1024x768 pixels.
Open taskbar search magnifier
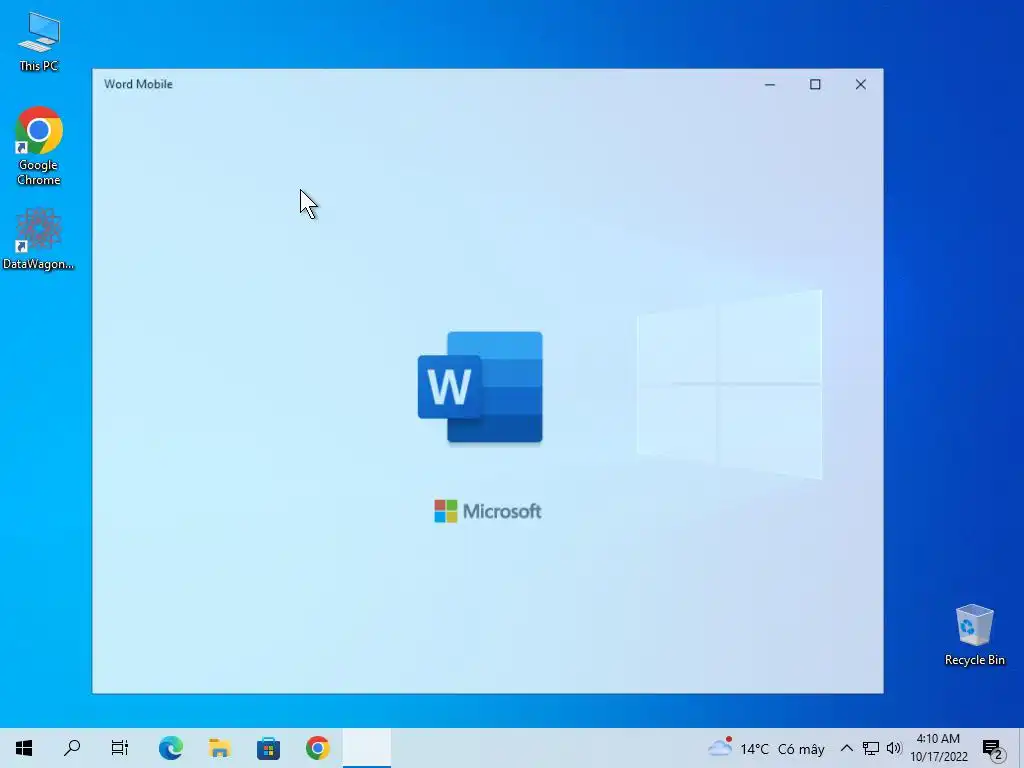coord(72,748)
